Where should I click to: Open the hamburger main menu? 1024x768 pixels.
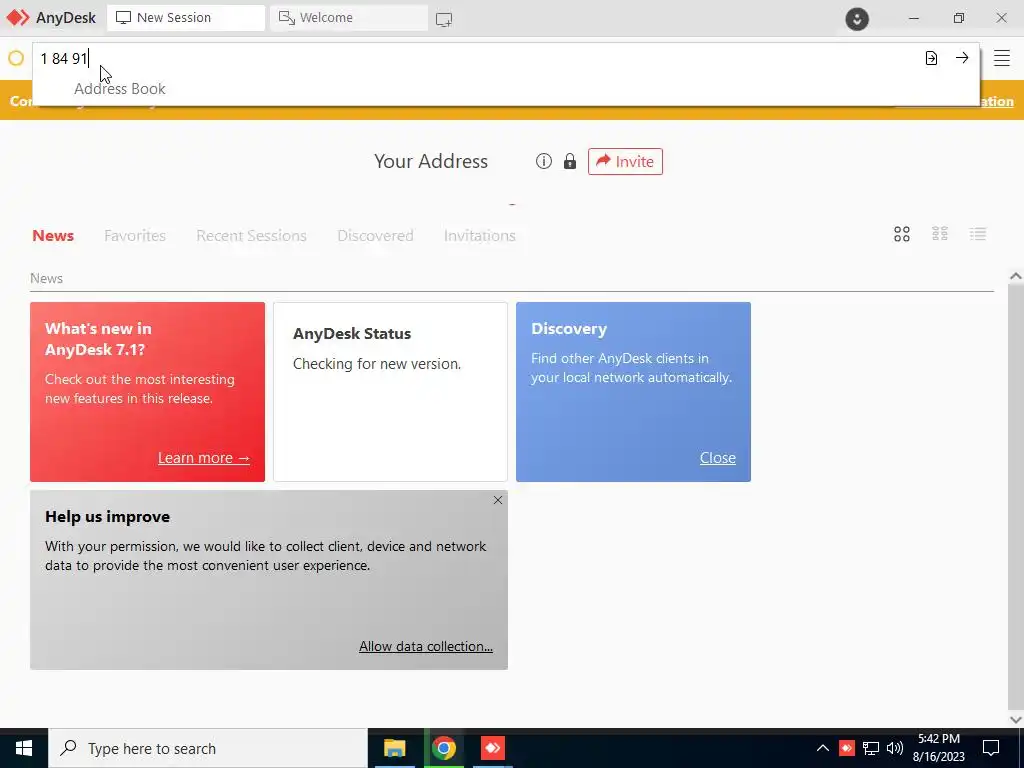click(x=1002, y=58)
